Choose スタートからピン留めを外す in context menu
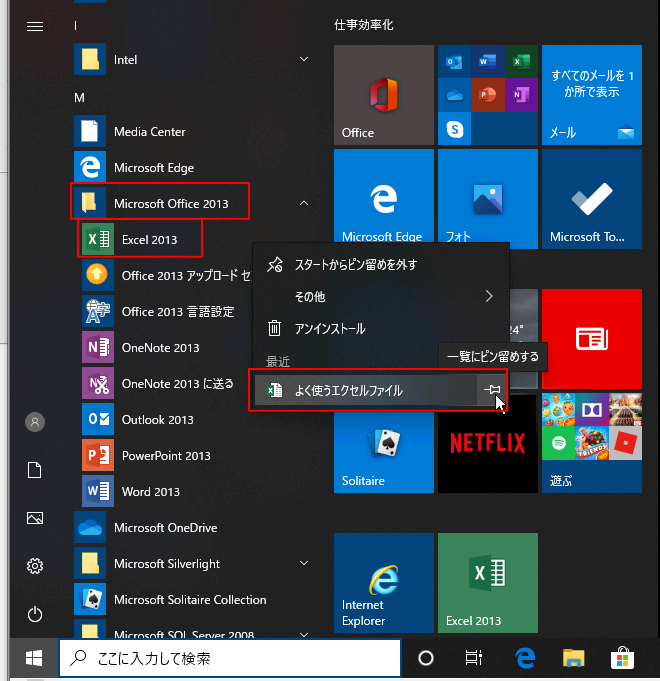Screen dimensions: 660x681 [x=381, y=264]
